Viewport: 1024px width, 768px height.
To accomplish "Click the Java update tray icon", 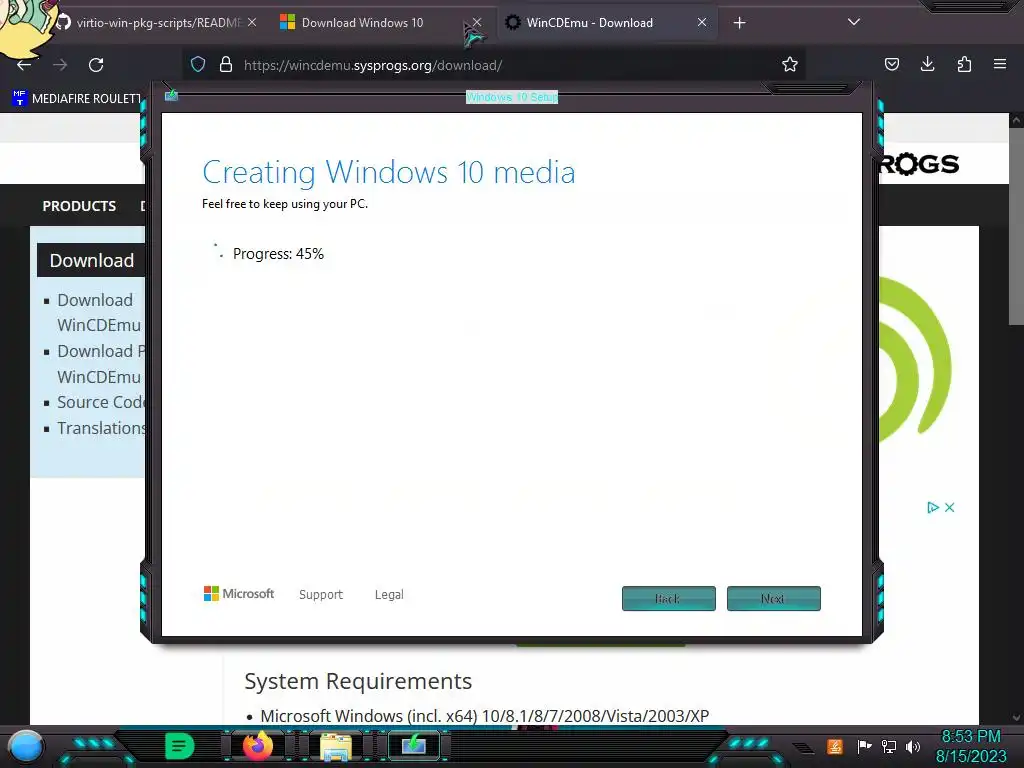I will tap(835, 746).
